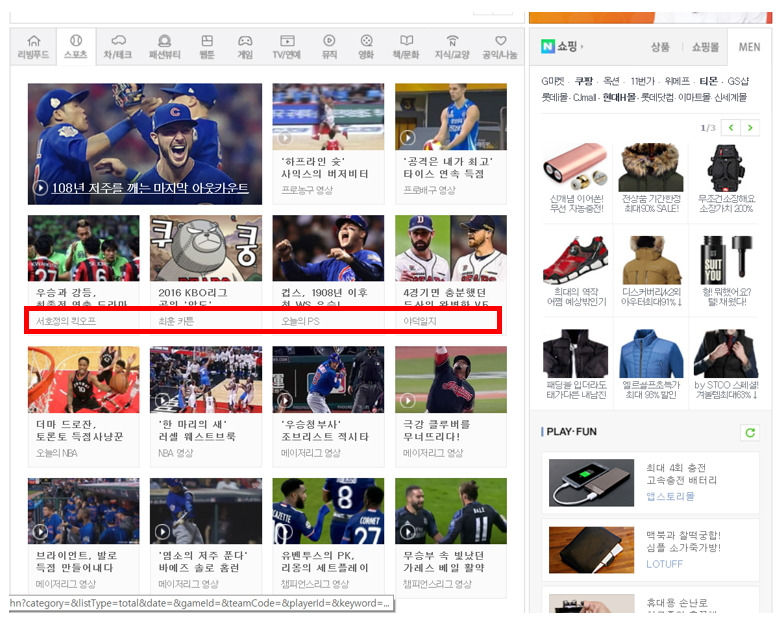Click the 야덕일지 label

point(420,321)
